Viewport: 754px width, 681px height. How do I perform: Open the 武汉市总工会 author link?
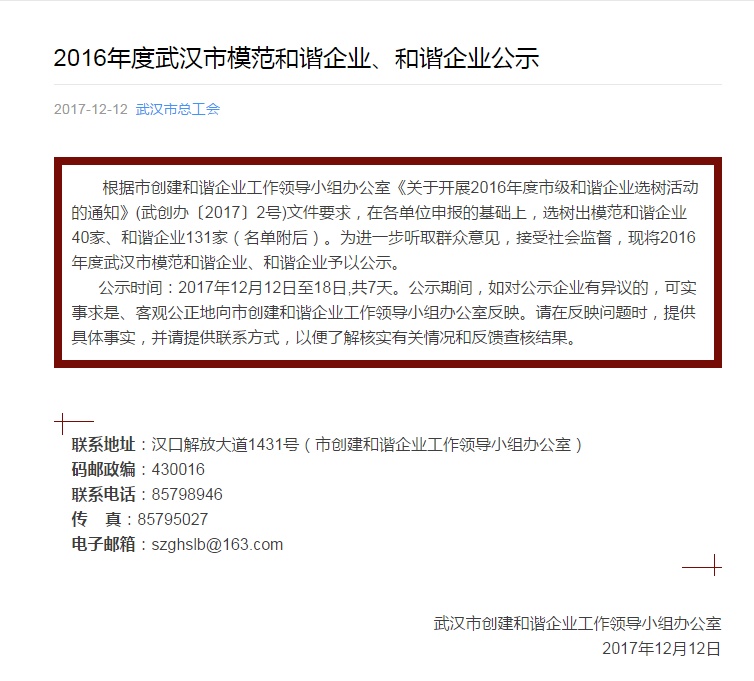pyautogui.click(x=177, y=109)
